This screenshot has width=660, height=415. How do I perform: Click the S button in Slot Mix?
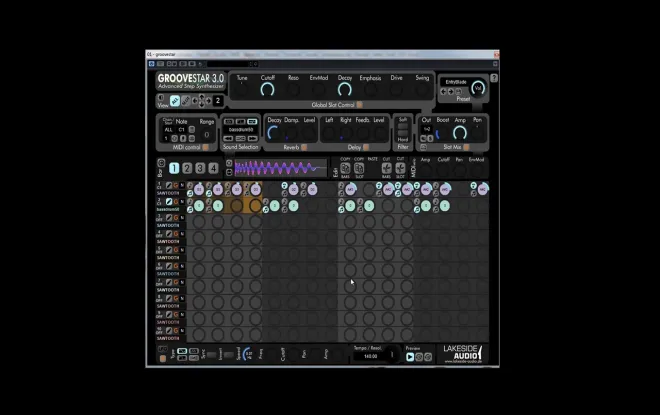430,138
